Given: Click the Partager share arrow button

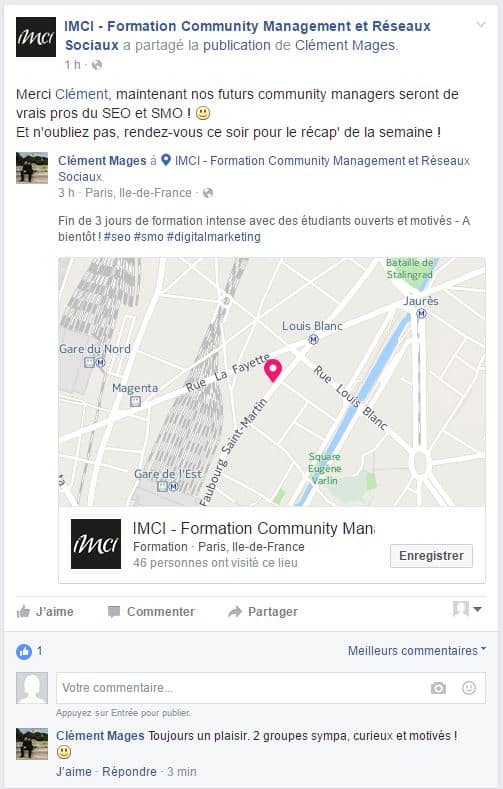Looking at the screenshot, I should click(x=263, y=611).
